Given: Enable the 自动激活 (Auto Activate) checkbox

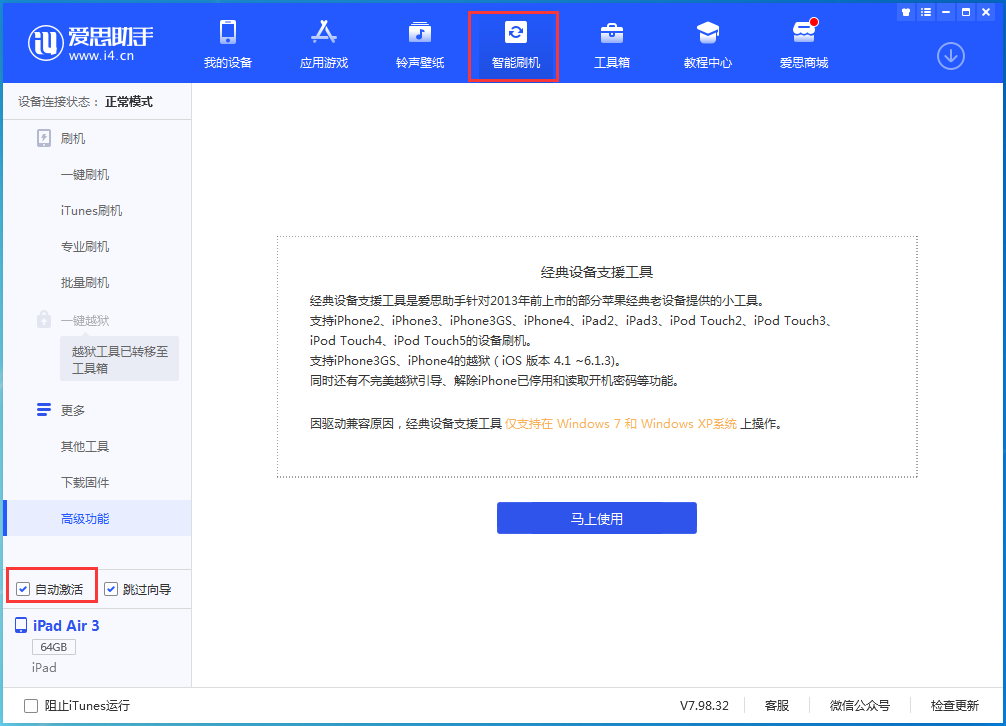Looking at the screenshot, I should pyautogui.click(x=23, y=588).
